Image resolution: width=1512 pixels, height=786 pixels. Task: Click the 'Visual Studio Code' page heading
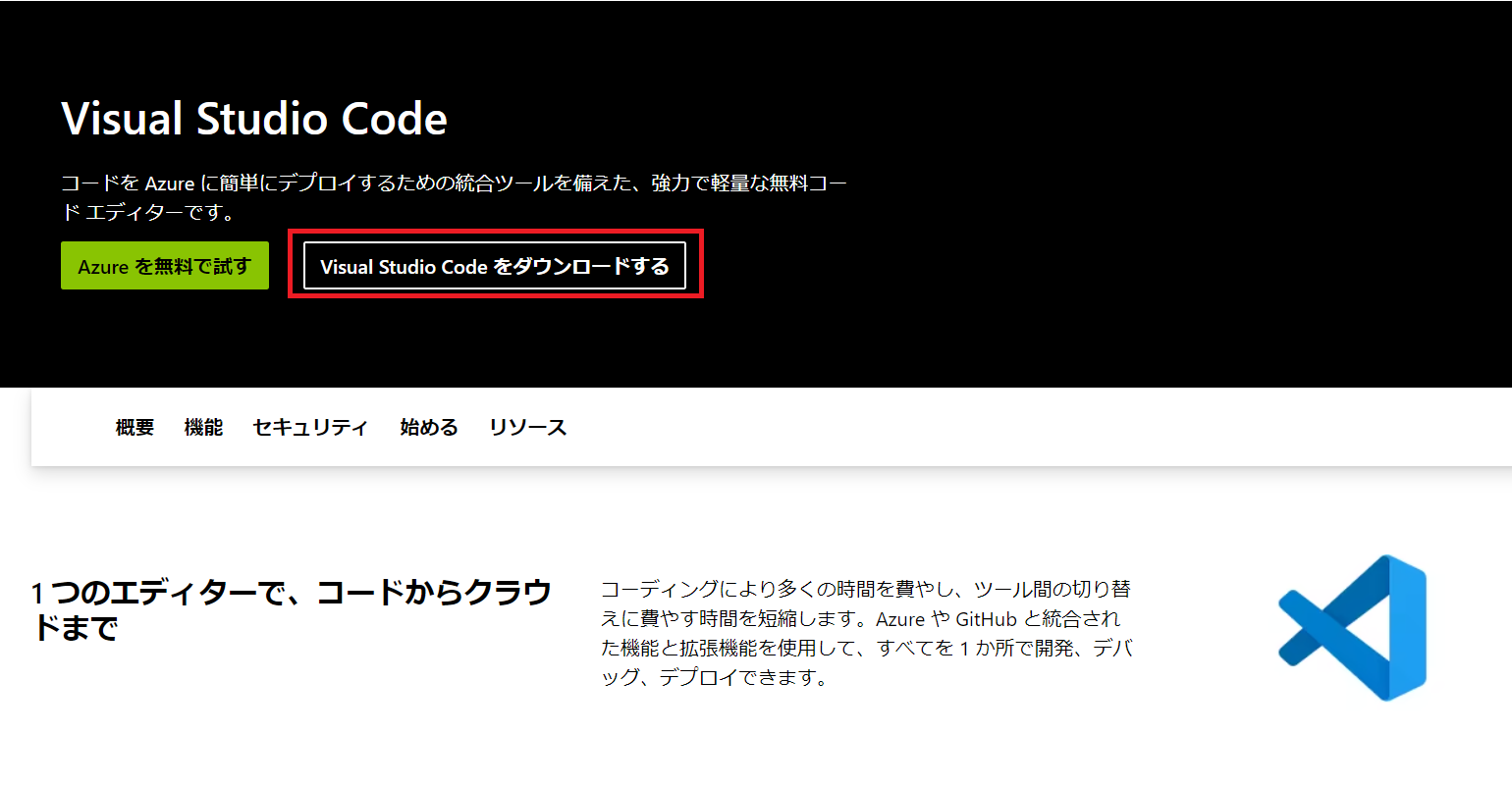coord(254,119)
